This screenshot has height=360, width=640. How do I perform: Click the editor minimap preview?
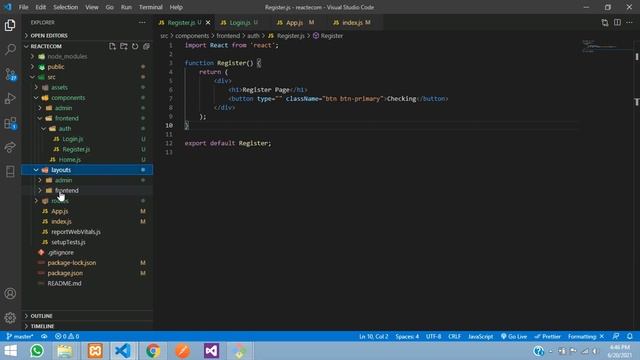tap(606, 46)
